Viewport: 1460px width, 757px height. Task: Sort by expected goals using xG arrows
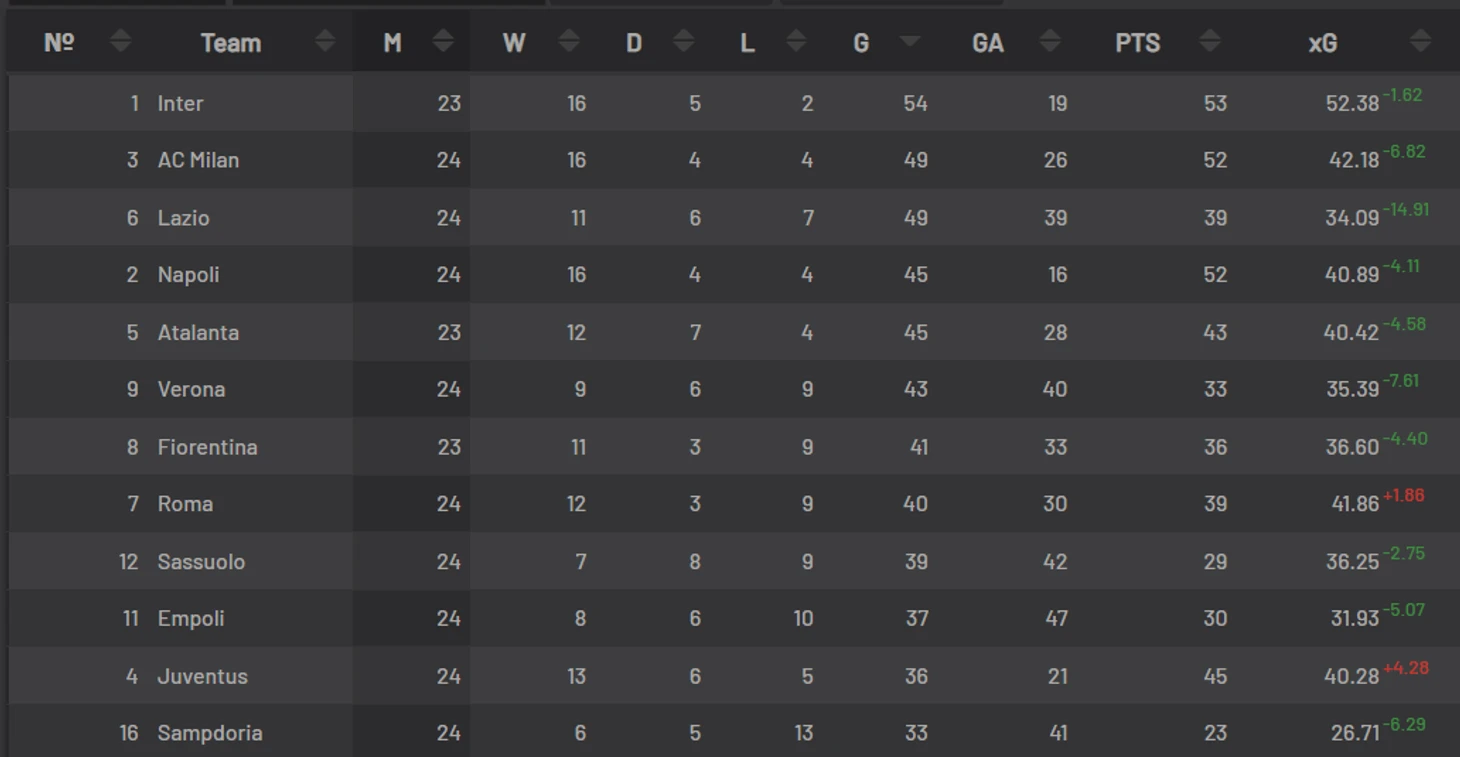point(1420,41)
